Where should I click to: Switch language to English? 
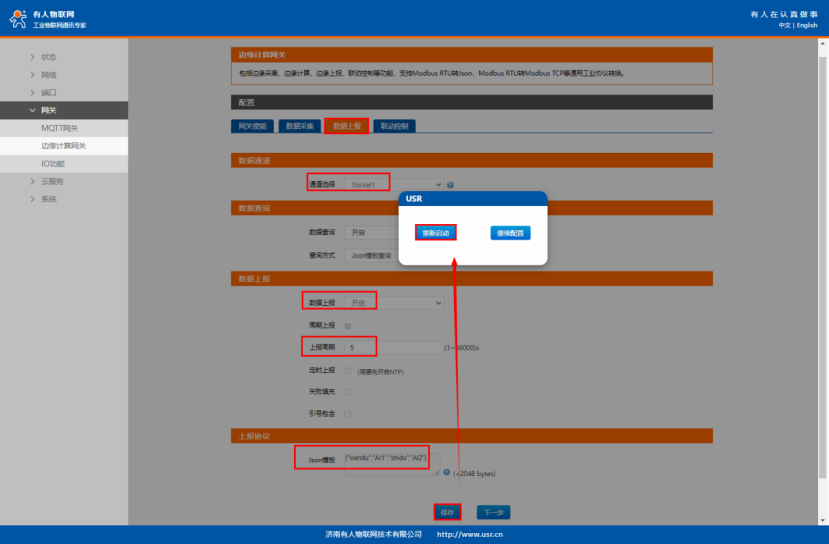pos(807,25)
